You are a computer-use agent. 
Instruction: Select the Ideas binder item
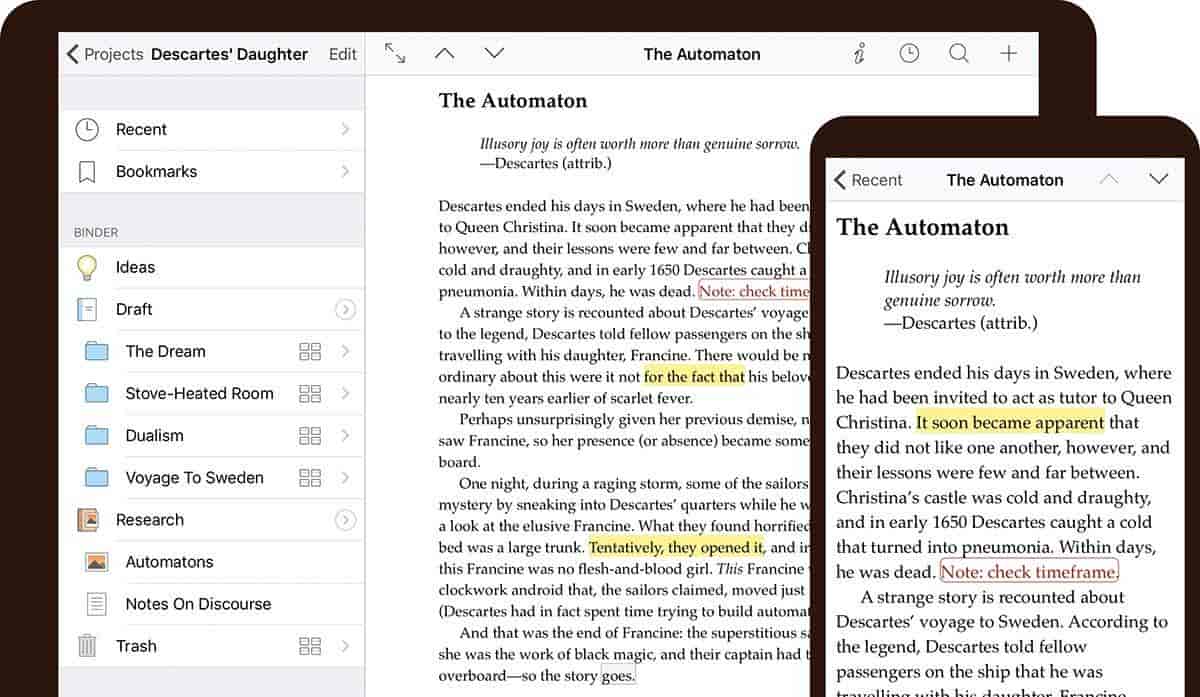[x=212, y=267]
